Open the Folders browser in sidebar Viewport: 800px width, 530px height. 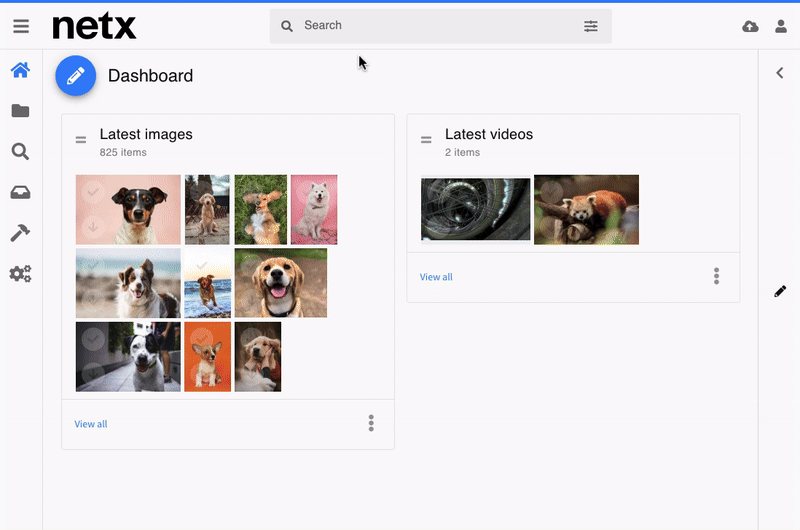click(x=20, y=111)
